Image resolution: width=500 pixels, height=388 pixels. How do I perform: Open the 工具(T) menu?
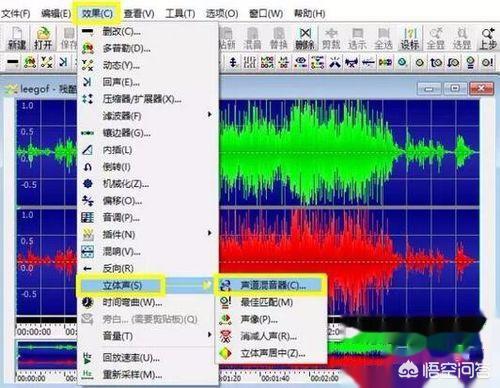180,14
